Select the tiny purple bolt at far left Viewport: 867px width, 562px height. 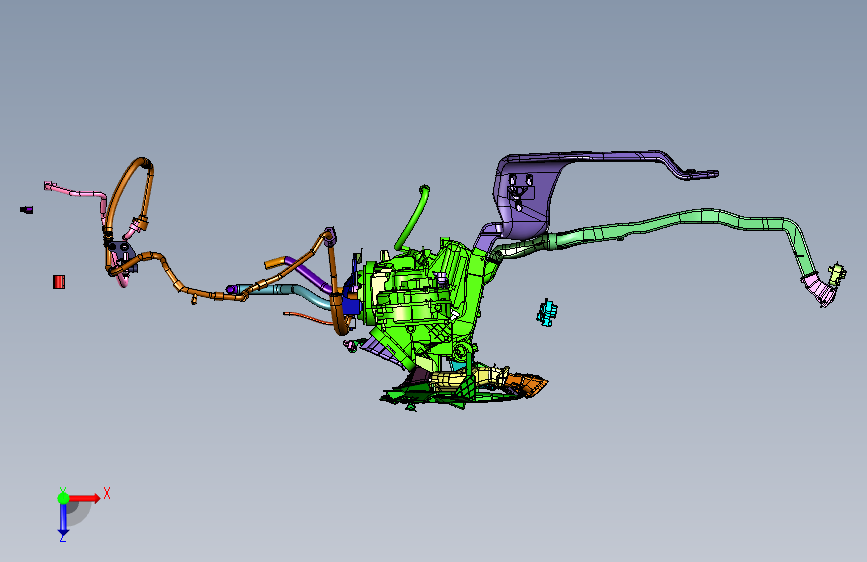tap(27, 210)
